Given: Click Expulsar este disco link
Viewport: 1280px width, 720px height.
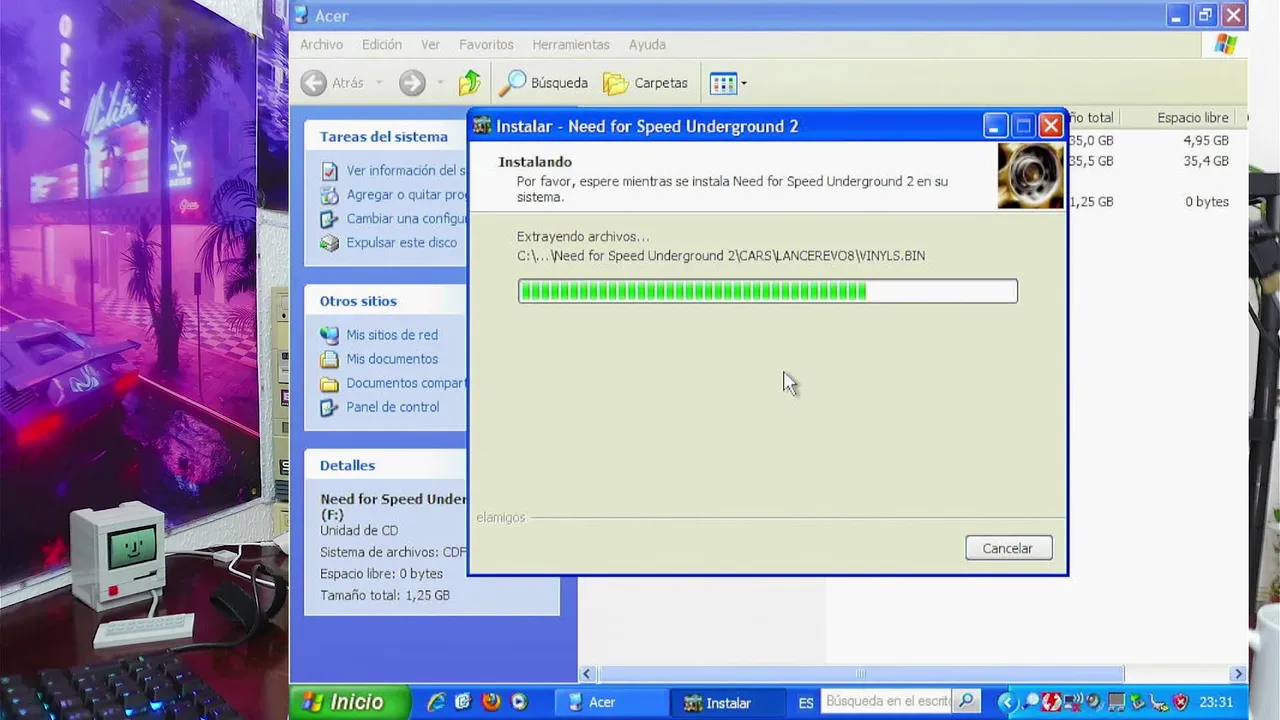Looking at the screenshot, I should point(401,243).
